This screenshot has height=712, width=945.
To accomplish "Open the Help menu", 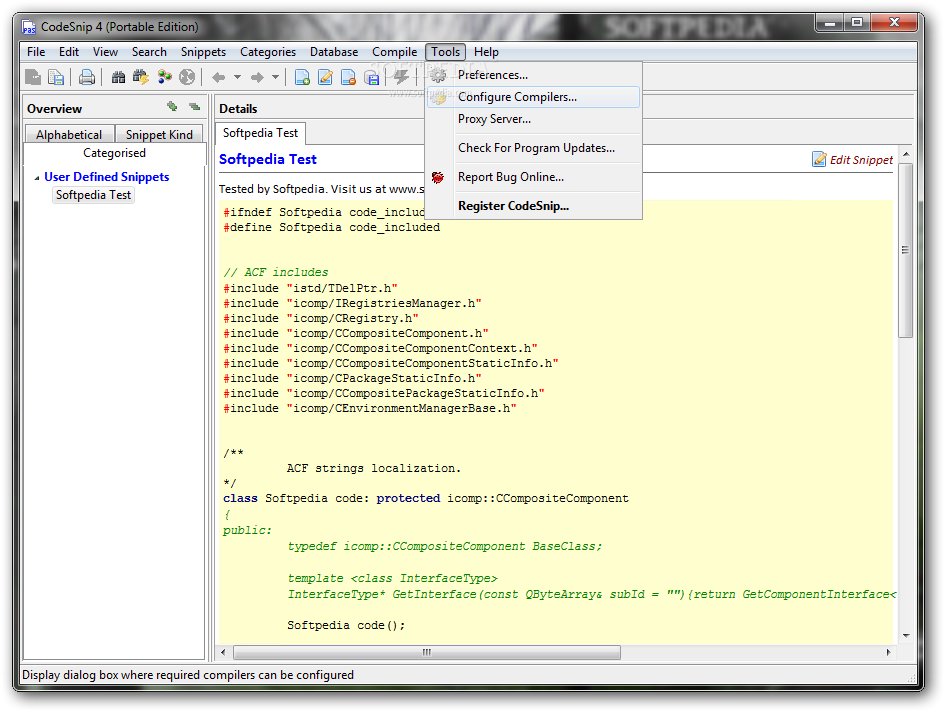I will (486, 52).
